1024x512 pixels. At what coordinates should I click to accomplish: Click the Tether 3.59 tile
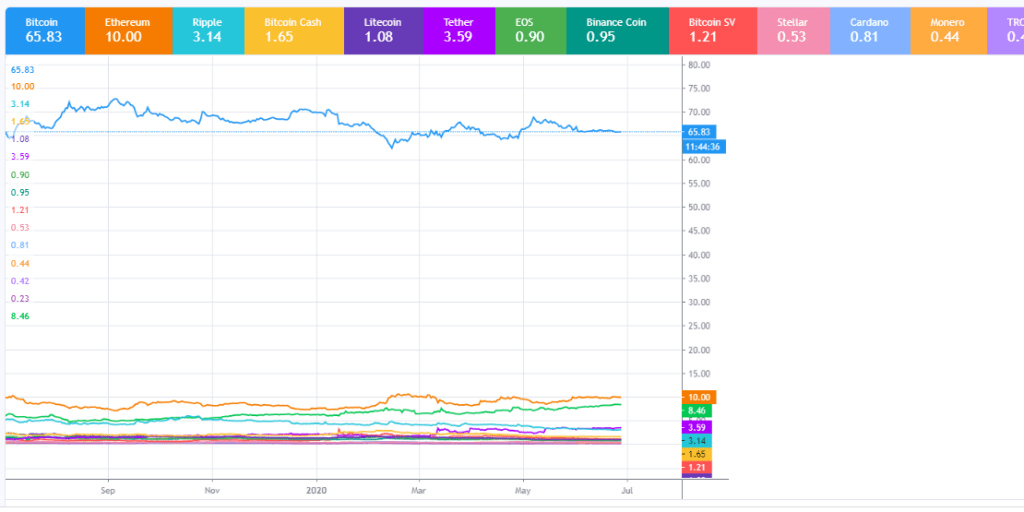459,31
